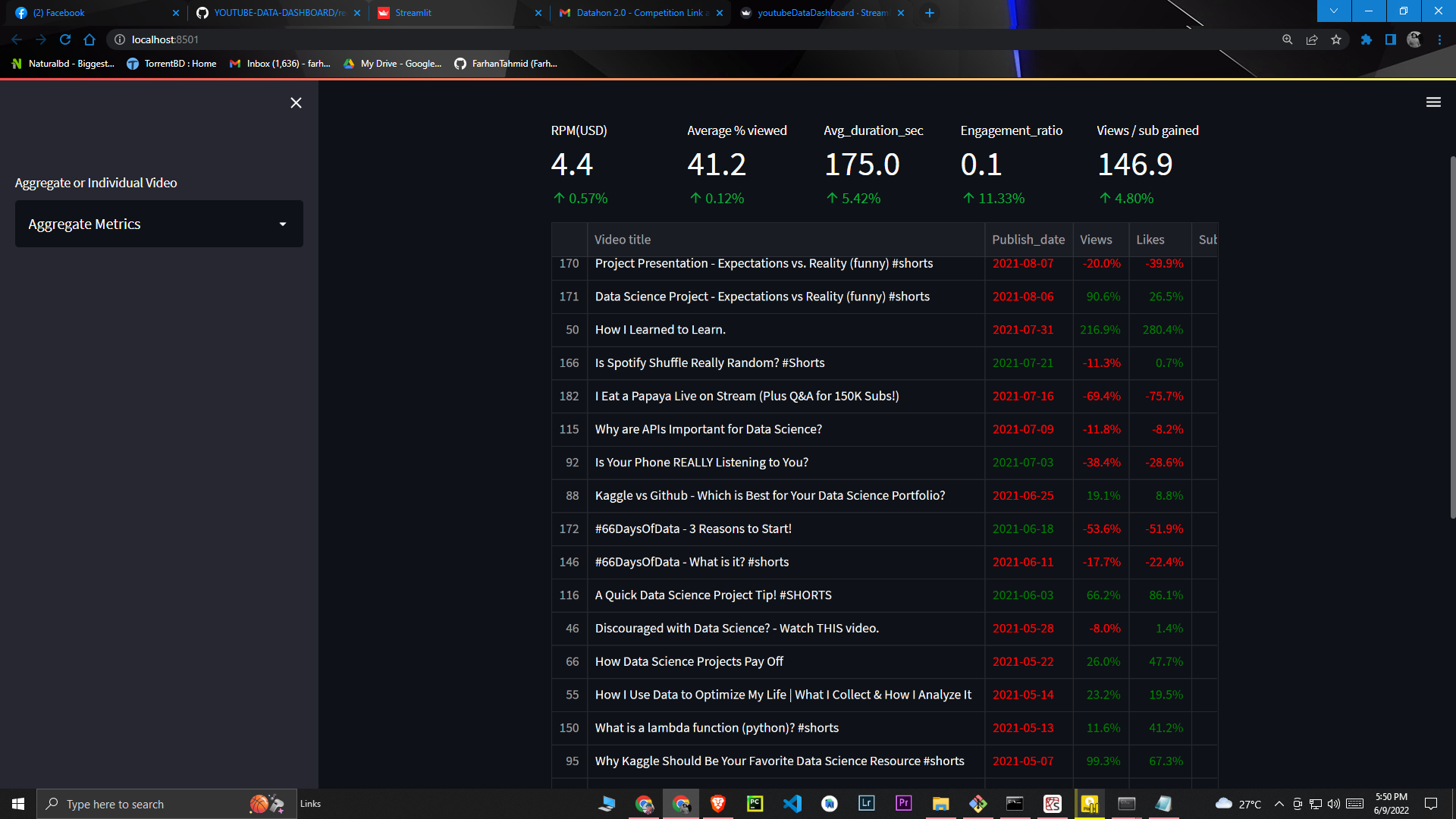
Task: Open the Aggregate Metrics dropdown
Action: coord(158,224)
